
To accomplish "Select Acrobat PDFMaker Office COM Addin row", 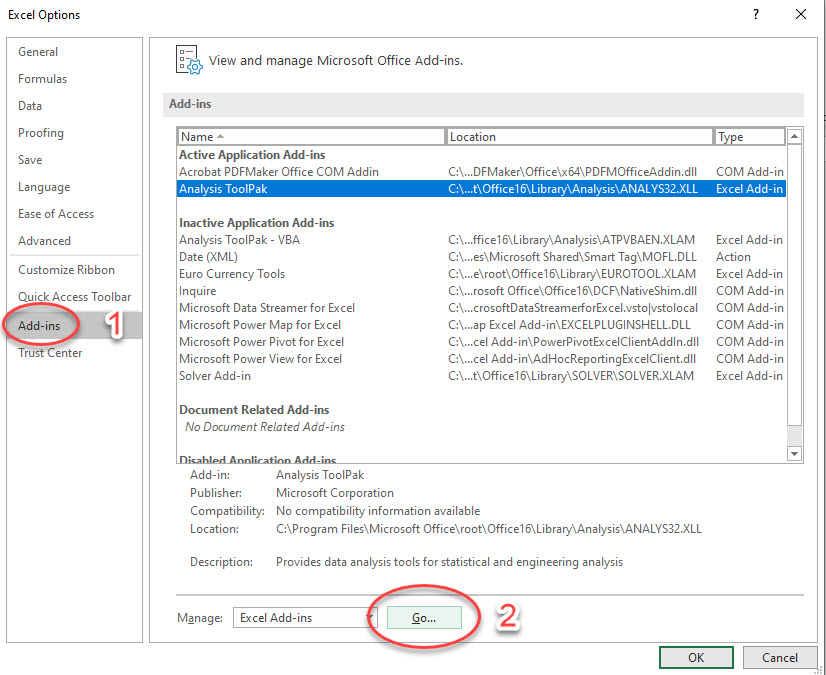I will 481,172.
